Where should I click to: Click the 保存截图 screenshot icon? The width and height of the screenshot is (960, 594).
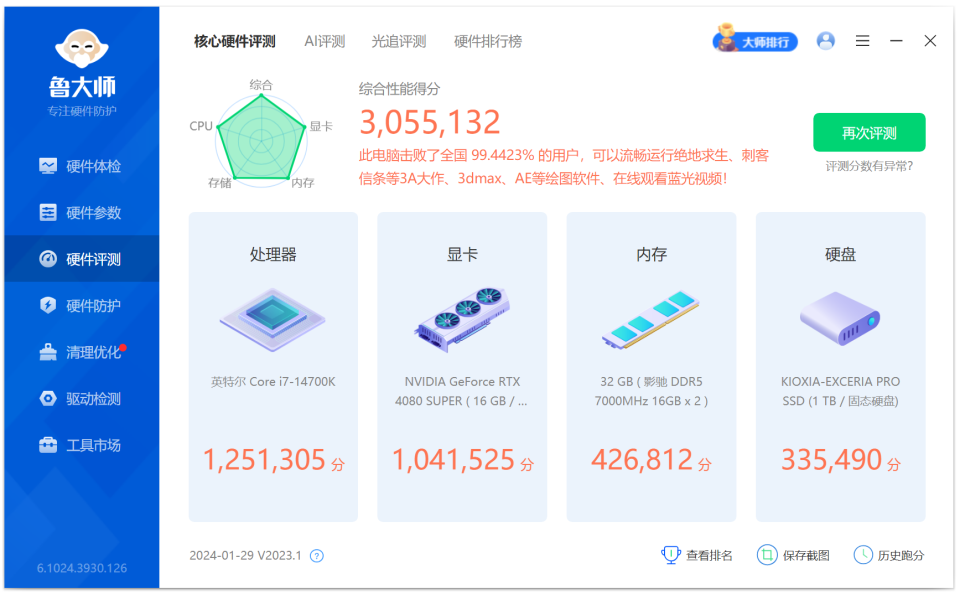pos(766,555)
